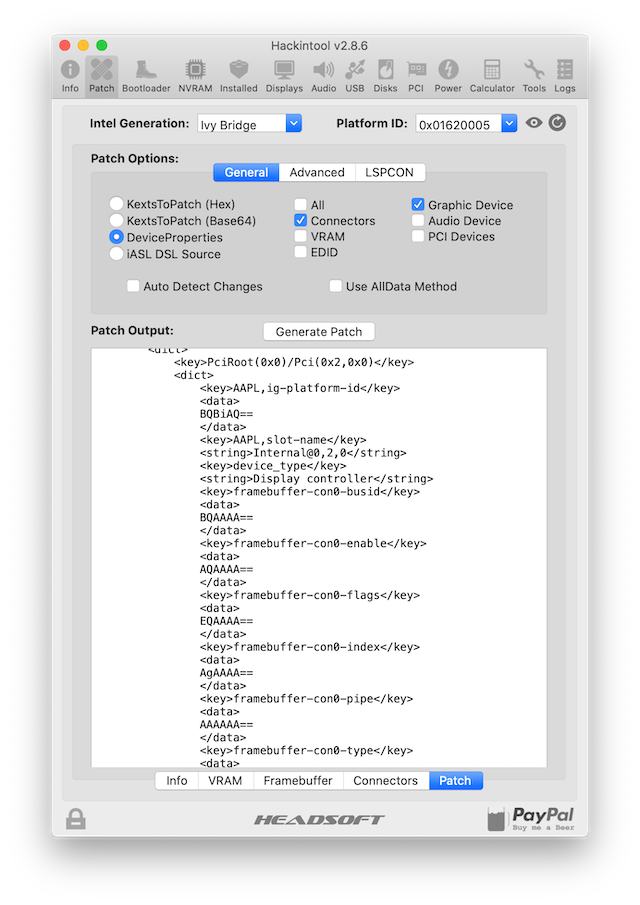Select the bottom Patch tab
Screen dimensions: 640x905
click(x=455, y=780)
